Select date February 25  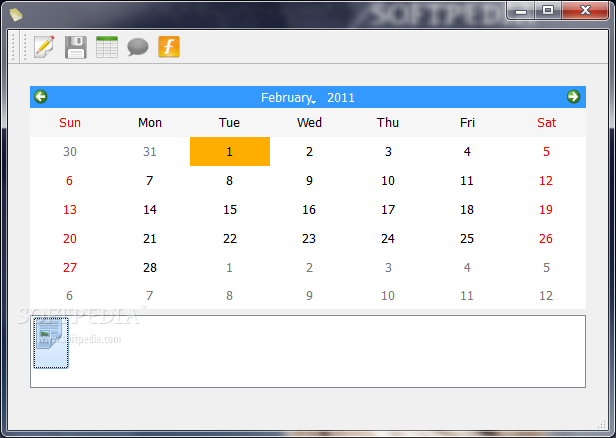[x=467, y=238]
